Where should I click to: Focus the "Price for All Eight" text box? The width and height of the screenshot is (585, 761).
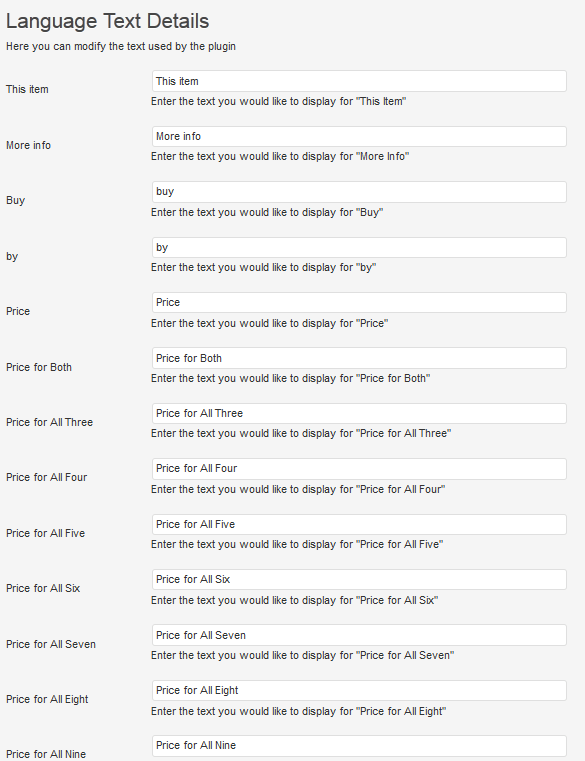[359, 691]
